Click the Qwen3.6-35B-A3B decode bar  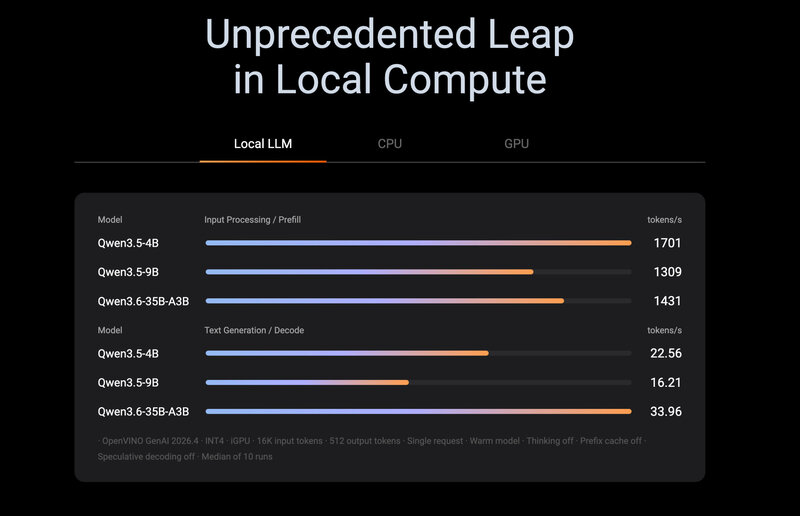(x=418, y=411)
